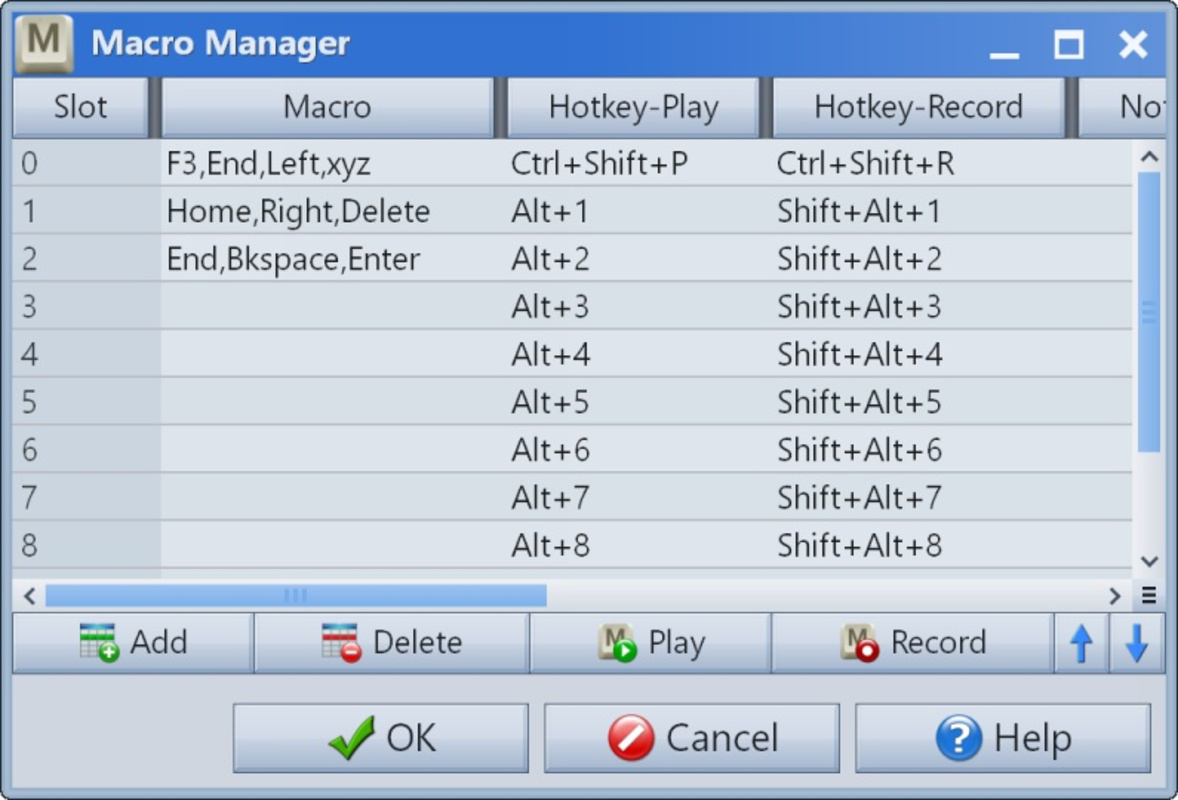Sort by the Macro column header
The width and height of the screenshot is (1178, 800).
pos(327,107)
